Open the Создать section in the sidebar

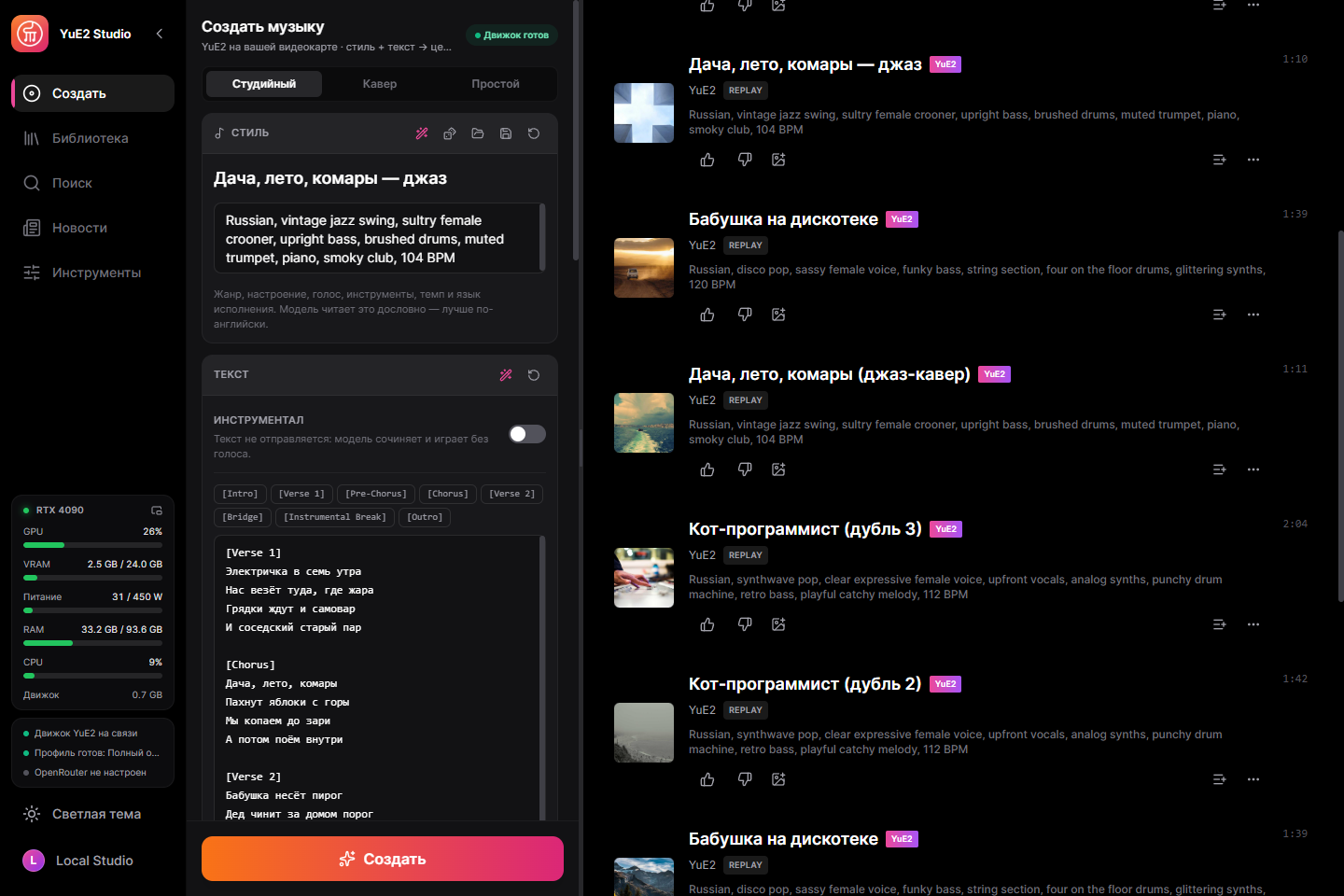pyautogui.click(x=92, y=93)
